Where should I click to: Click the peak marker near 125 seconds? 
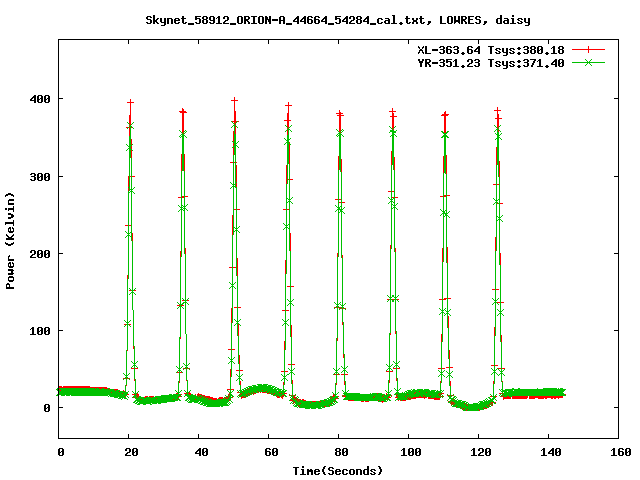(497, 111)
